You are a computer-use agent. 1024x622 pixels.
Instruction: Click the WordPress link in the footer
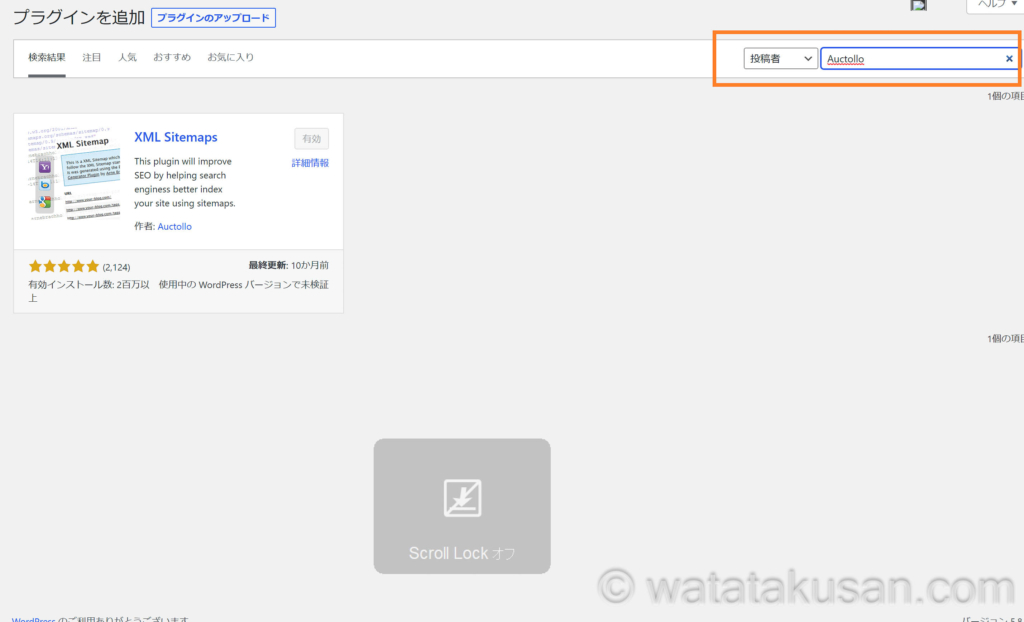33,619
